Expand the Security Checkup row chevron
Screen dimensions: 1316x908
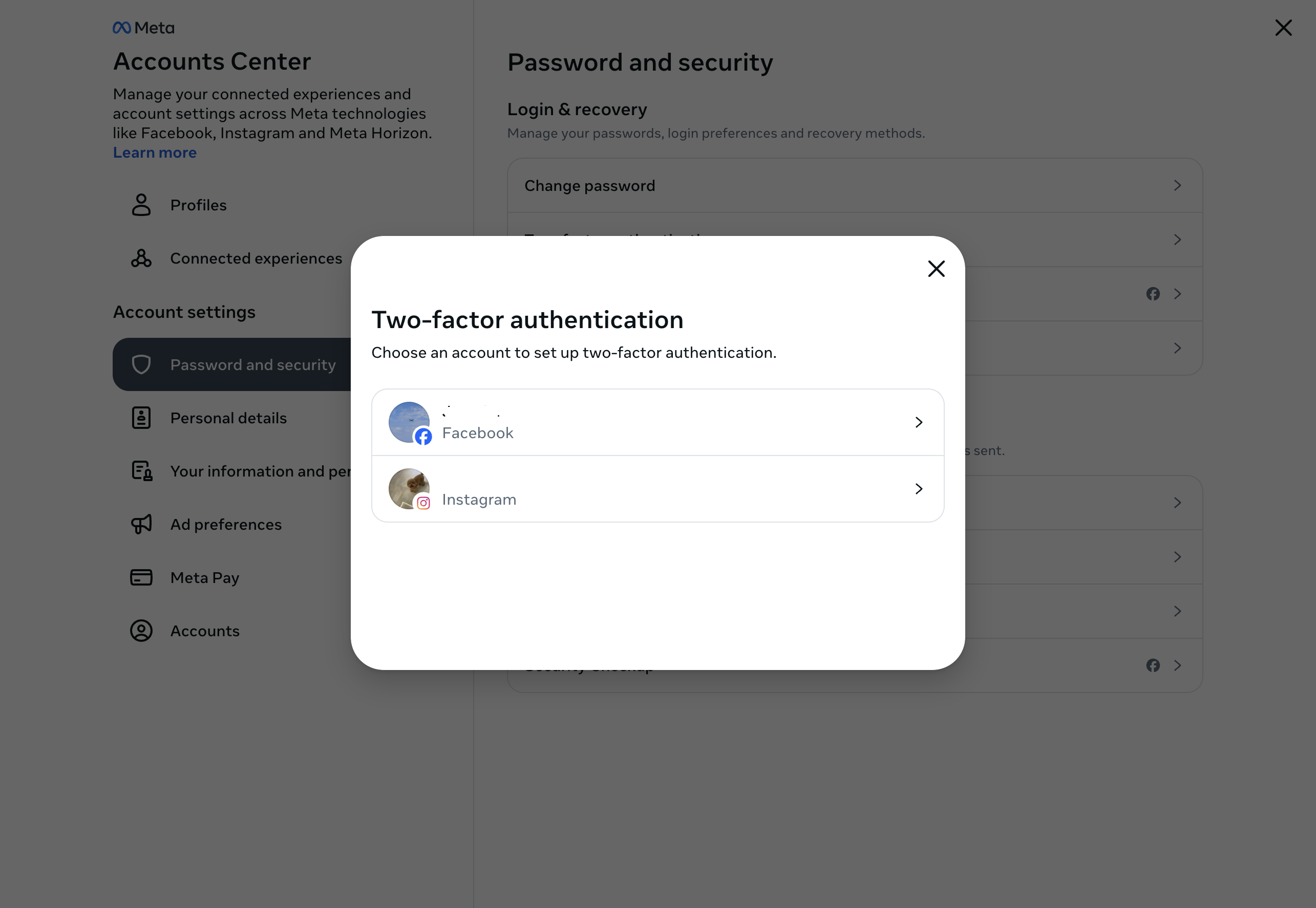(1178, 665)
